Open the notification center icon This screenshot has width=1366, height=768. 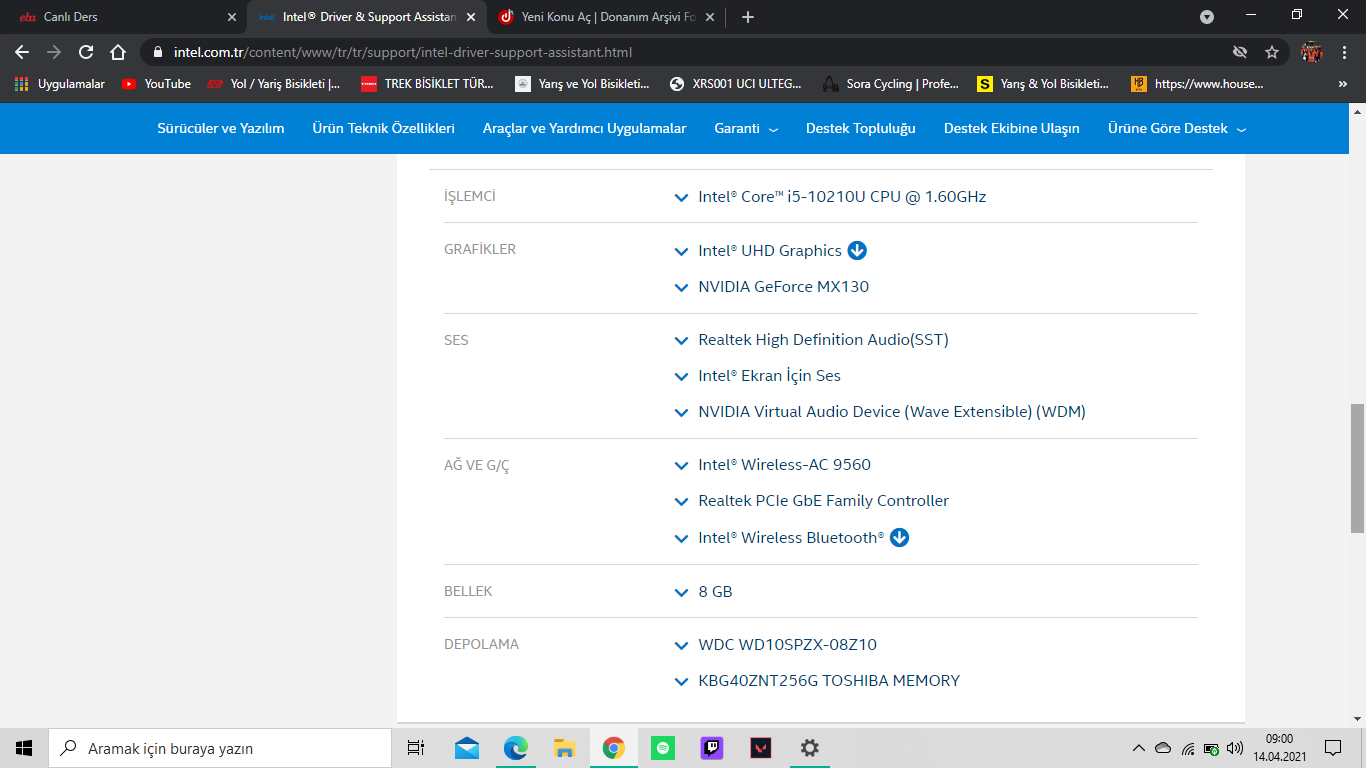[1333, 748]
